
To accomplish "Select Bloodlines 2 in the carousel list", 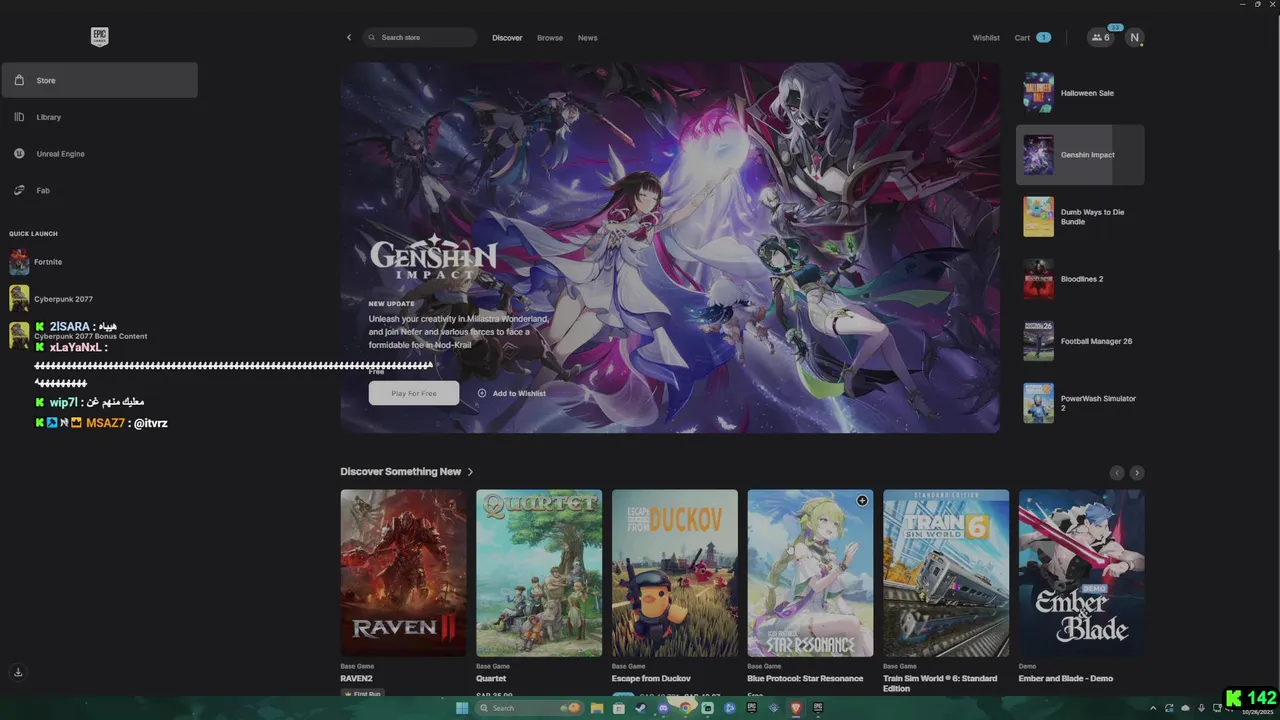I will (x=1080, y=279).
